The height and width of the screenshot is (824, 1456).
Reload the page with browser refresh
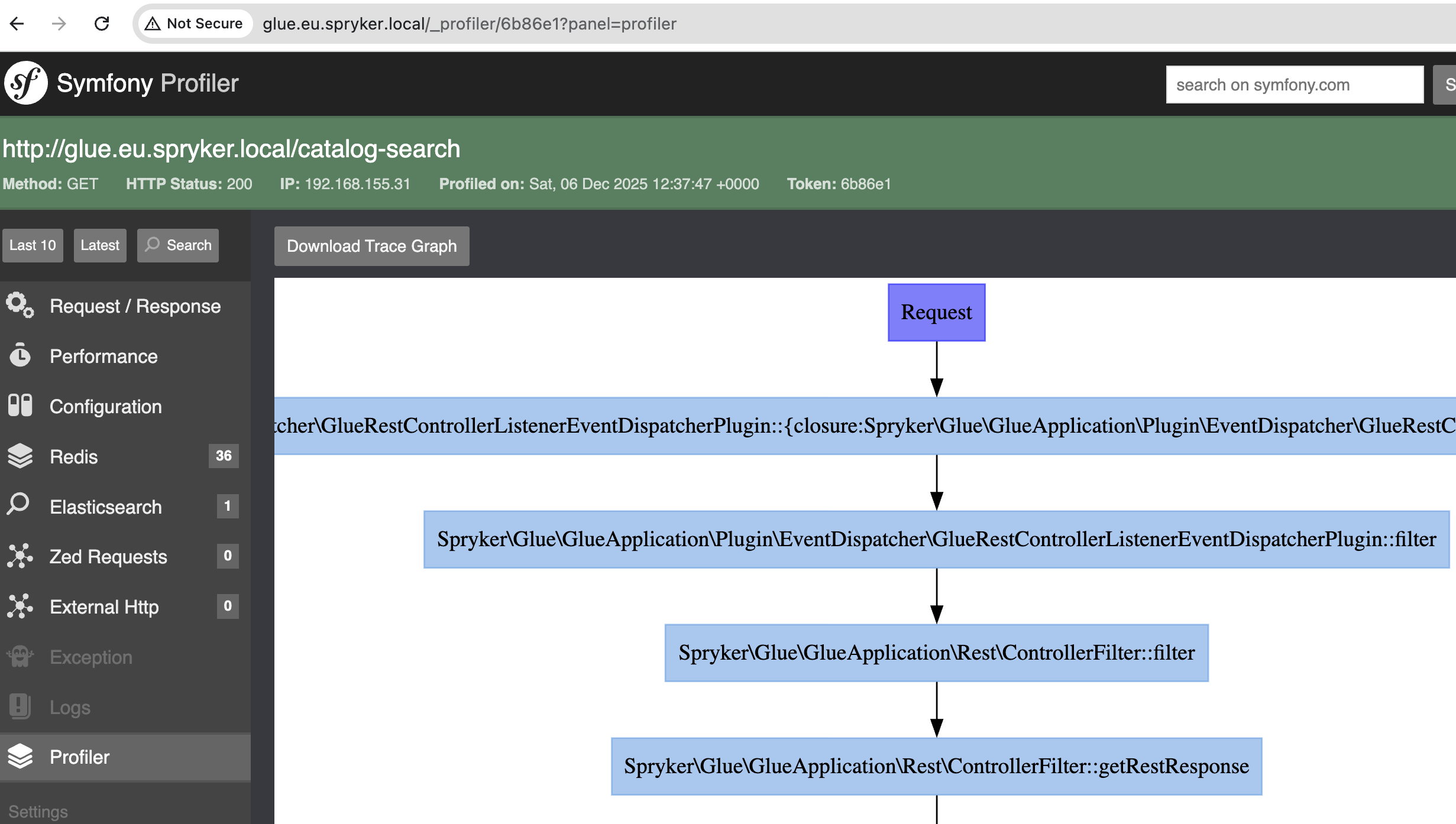tap(102, 24)
